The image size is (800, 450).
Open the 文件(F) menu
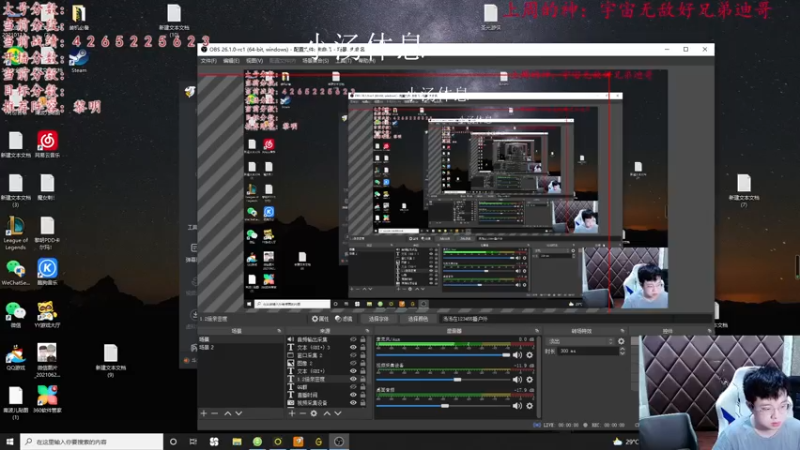tap(208, 61)
